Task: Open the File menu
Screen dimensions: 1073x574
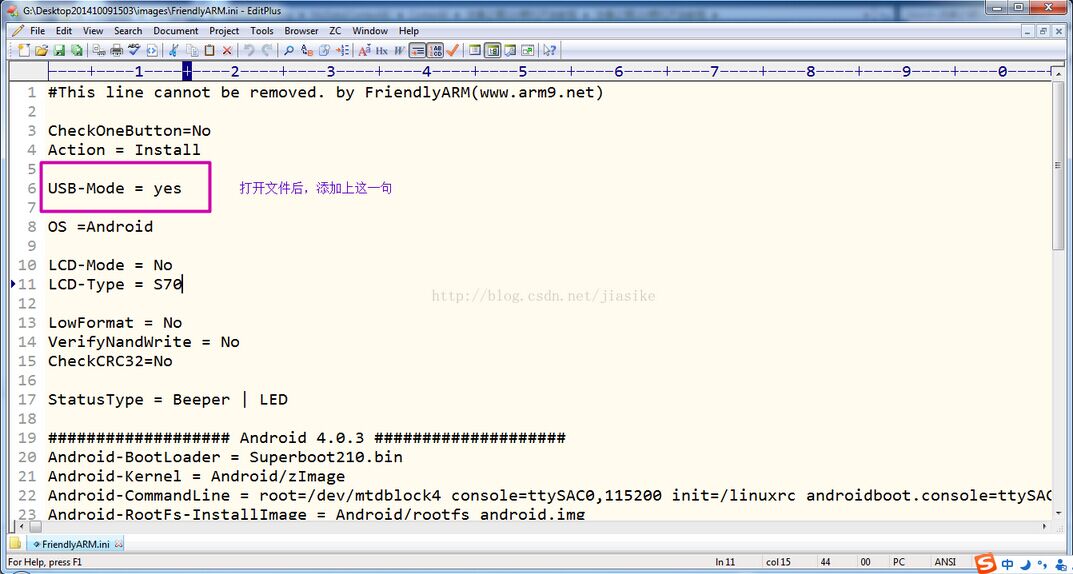Action: click(37, 31)
